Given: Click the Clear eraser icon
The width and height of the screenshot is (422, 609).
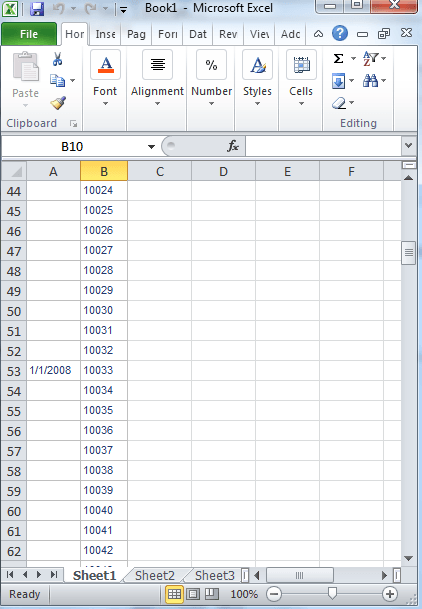Looking at the screenshot, I should click(x=339, y=103).
